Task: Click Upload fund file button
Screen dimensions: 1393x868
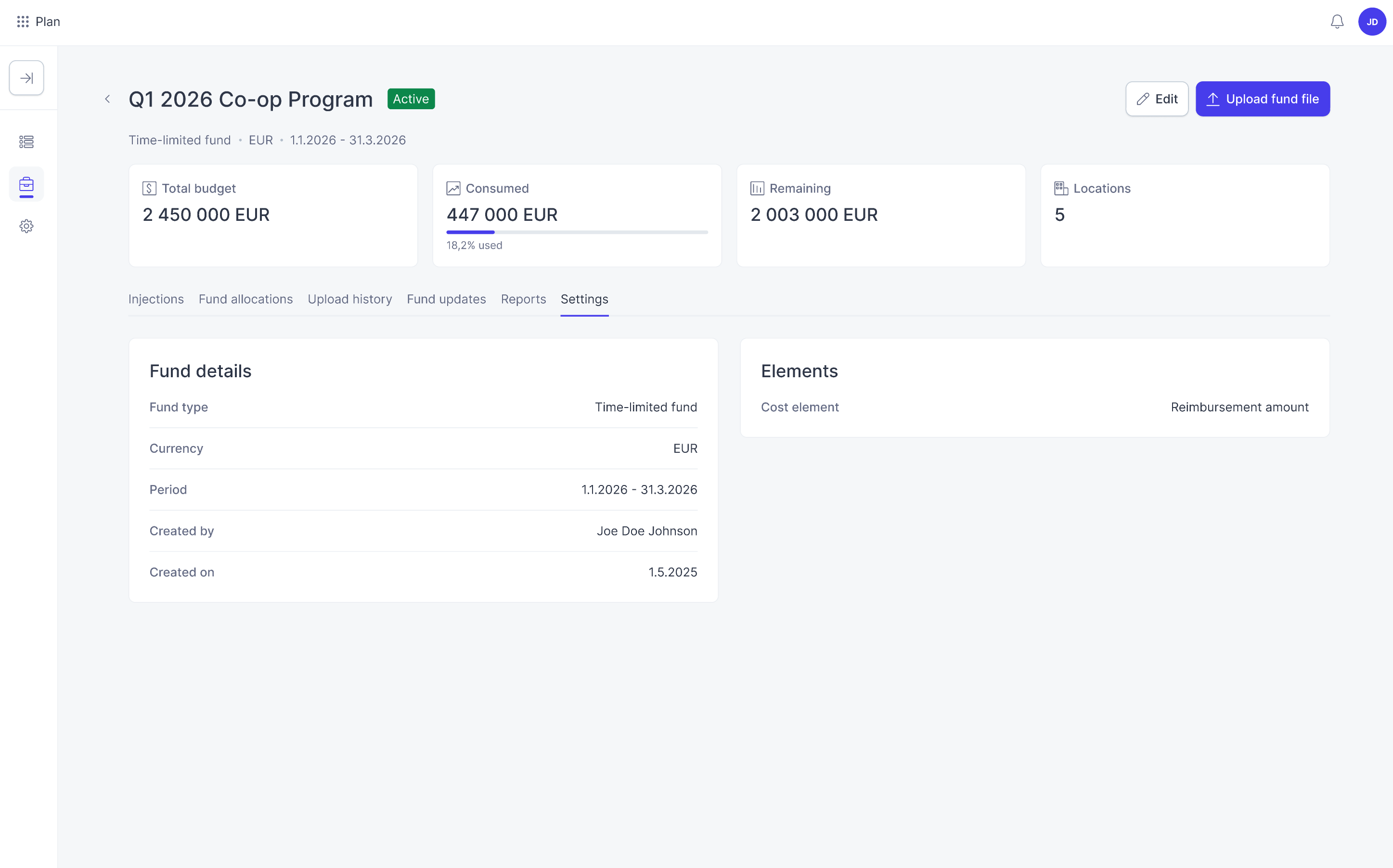Action: pyautogui.click(x=1262, y=99)
